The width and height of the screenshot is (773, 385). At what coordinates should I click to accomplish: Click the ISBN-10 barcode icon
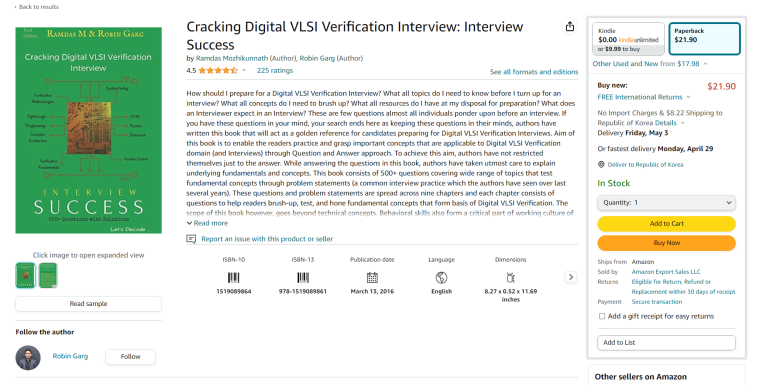(x=234, y=278)
